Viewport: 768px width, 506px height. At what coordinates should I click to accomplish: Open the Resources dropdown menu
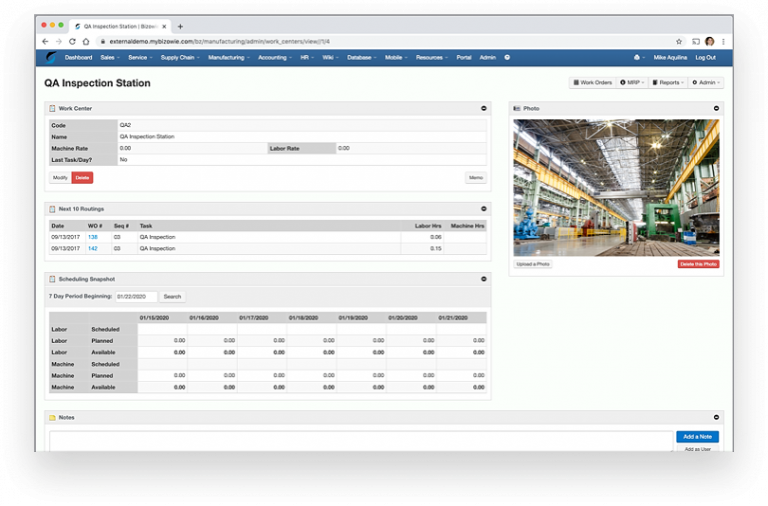pos(432,57)
